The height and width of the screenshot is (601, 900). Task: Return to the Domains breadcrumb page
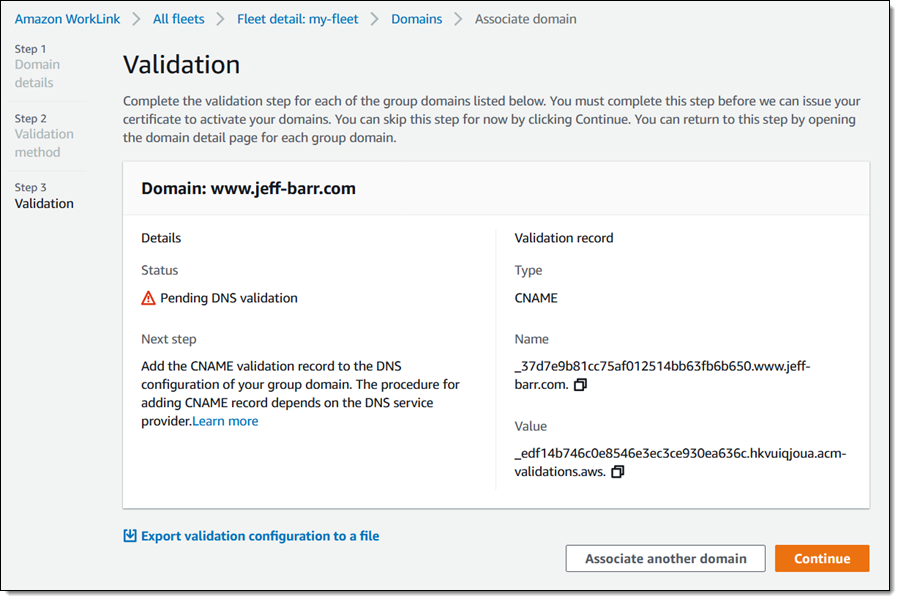point(416,19)
